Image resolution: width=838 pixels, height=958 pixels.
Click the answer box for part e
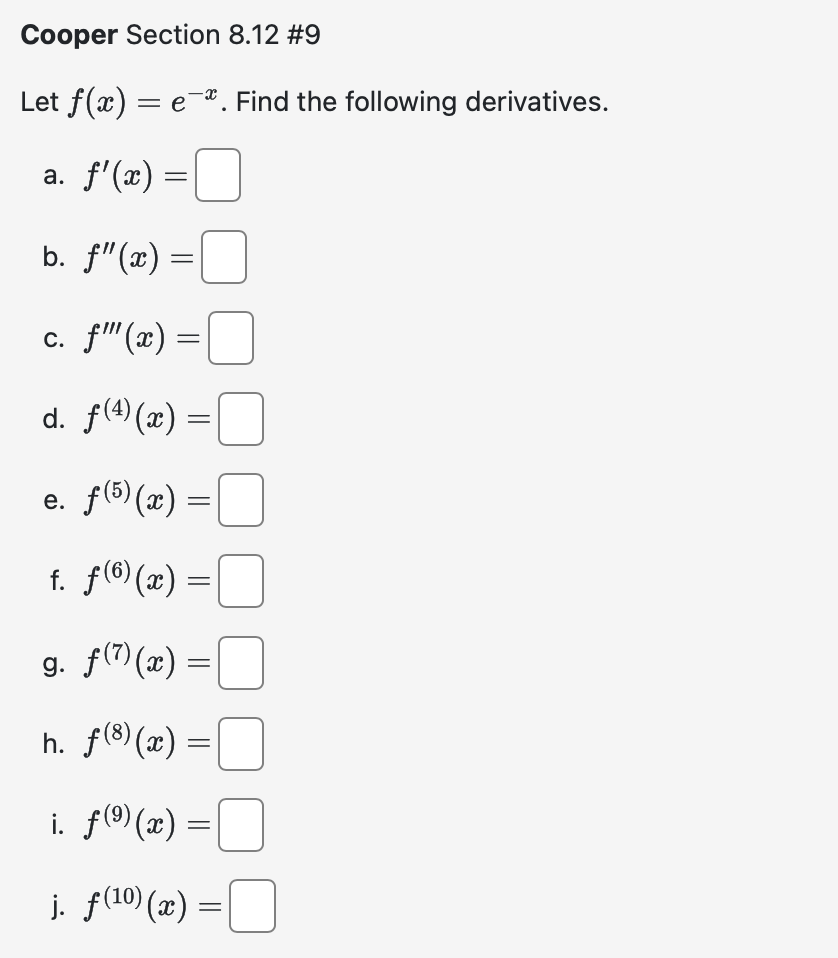point(241,500)
